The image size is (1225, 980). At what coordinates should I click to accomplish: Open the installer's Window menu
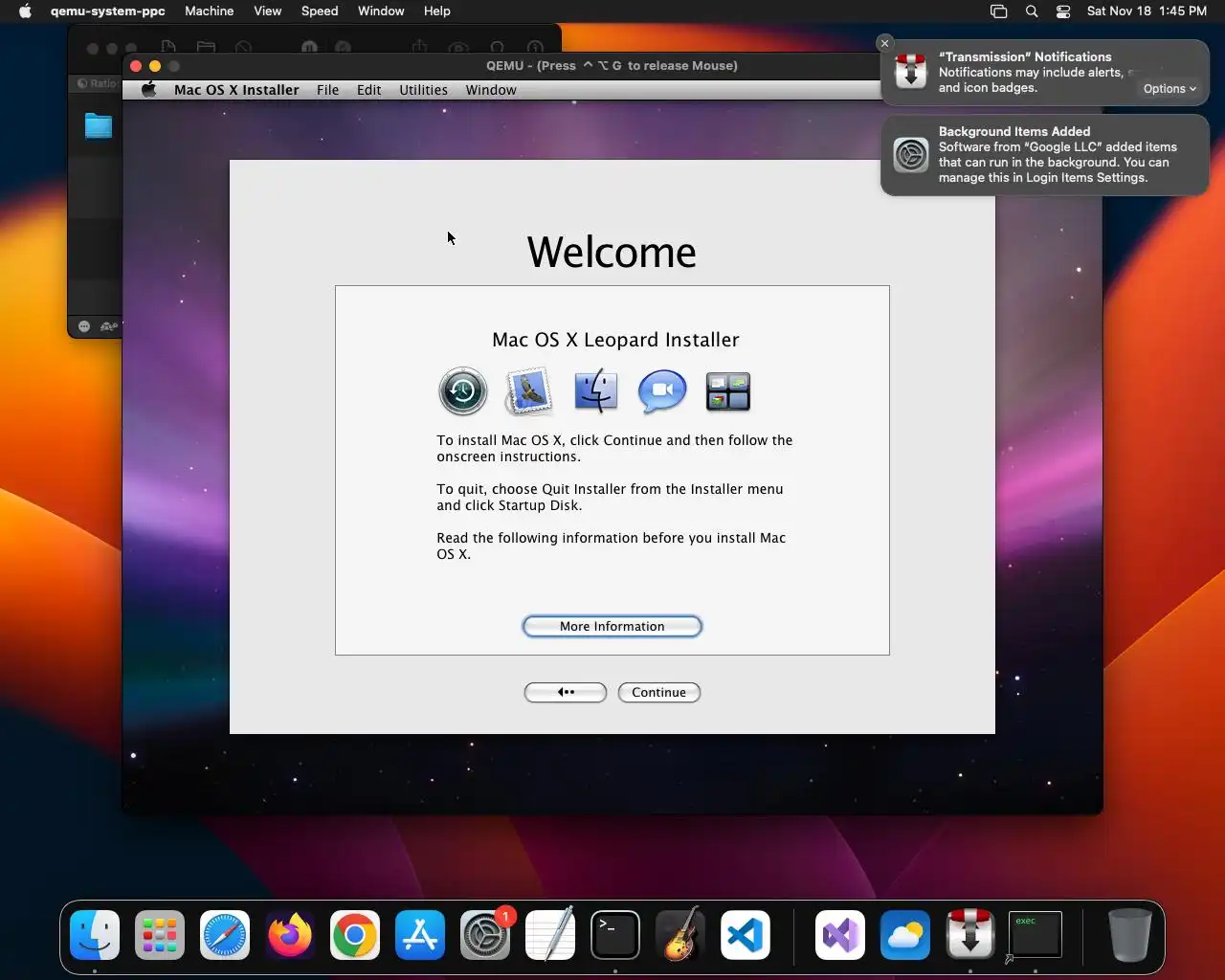pos(491,90)
